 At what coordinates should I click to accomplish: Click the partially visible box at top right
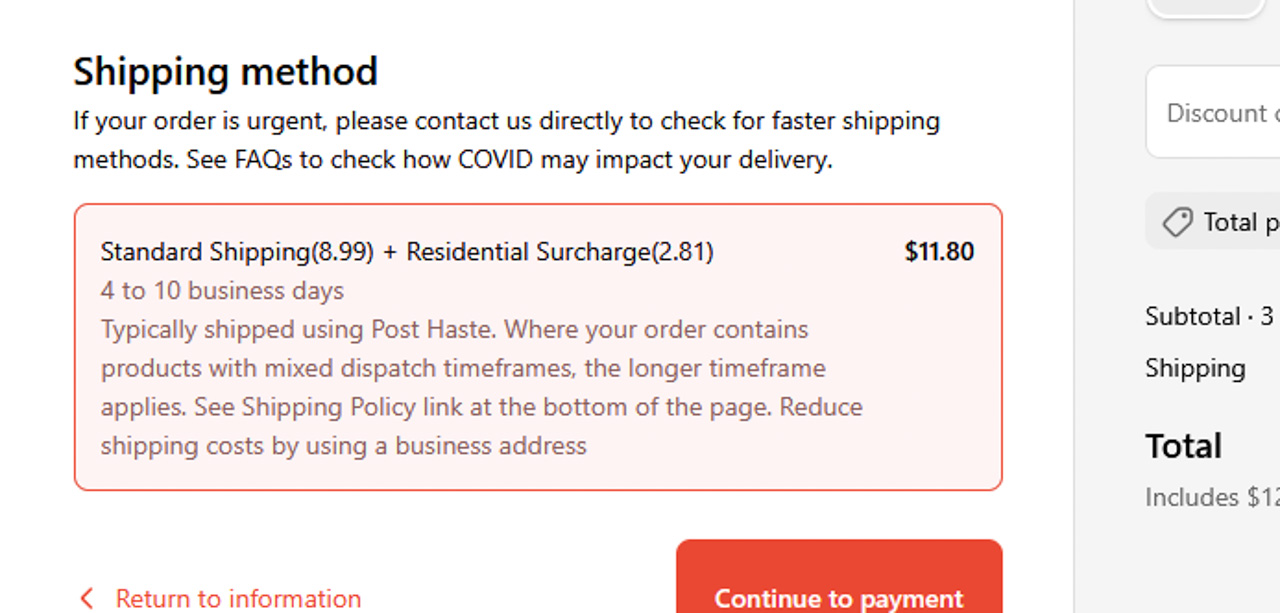(1205, 8)
